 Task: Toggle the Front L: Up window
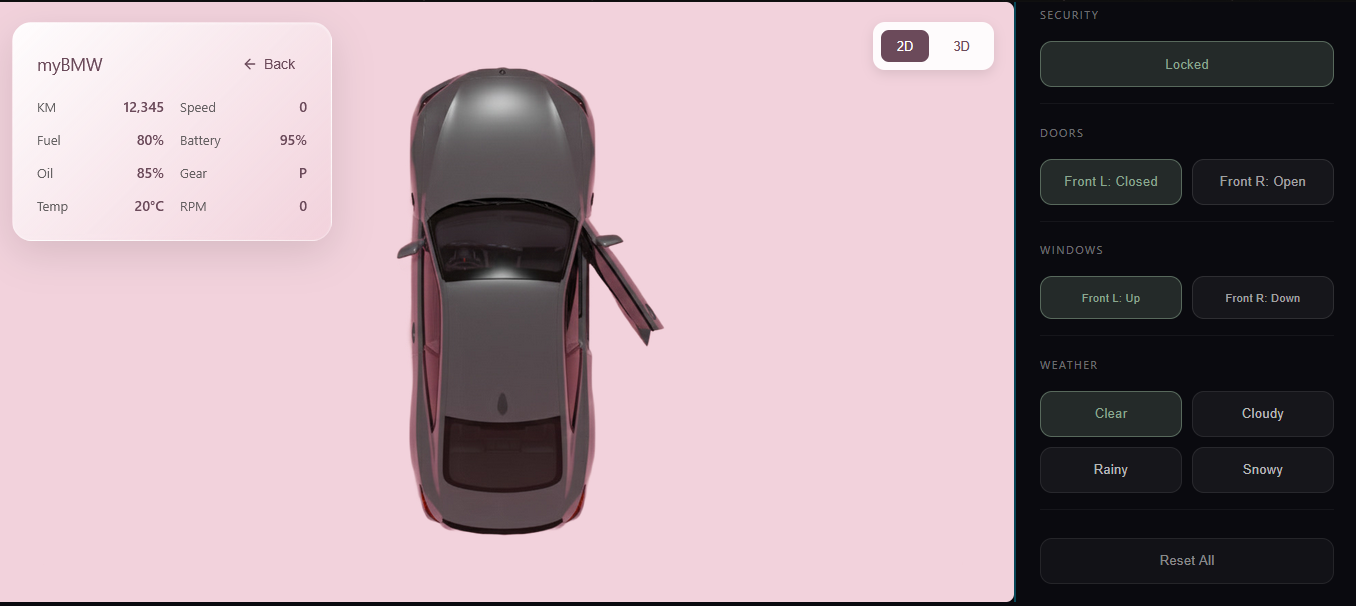[x=1110, y=298]
